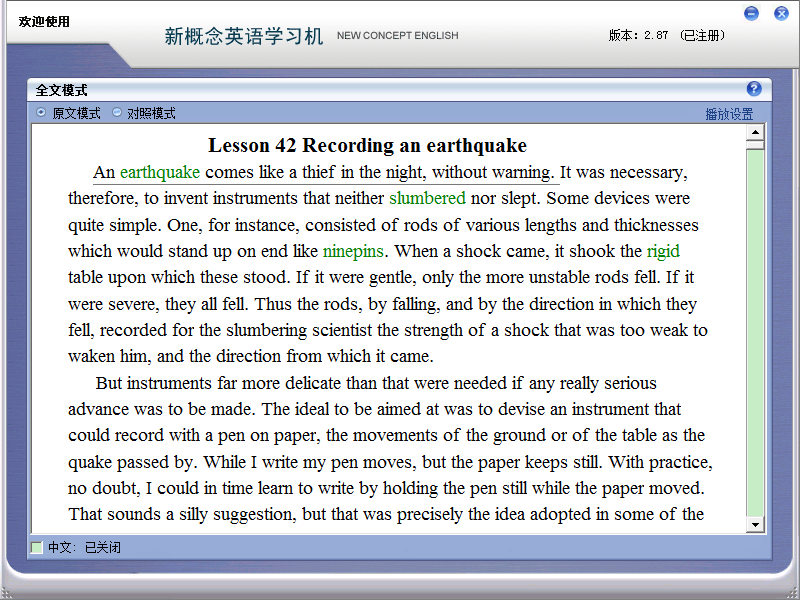The image size is (800, 600).
Task: Click the title "Lesson 42 Recording an earthquake"
Action: [x=367, y=145]
